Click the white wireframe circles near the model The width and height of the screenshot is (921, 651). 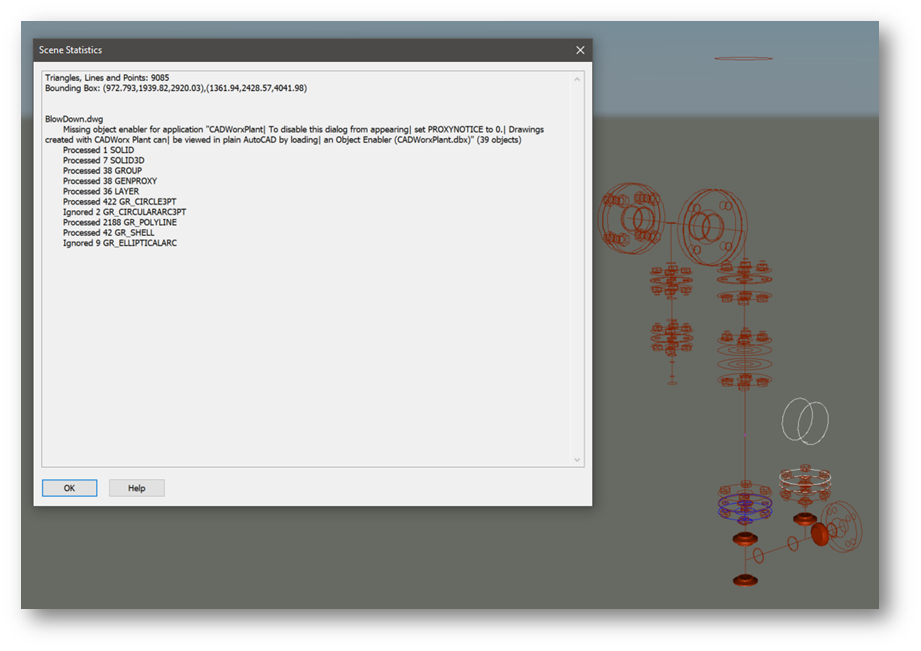pyautogui.click(x=805, y=422)
